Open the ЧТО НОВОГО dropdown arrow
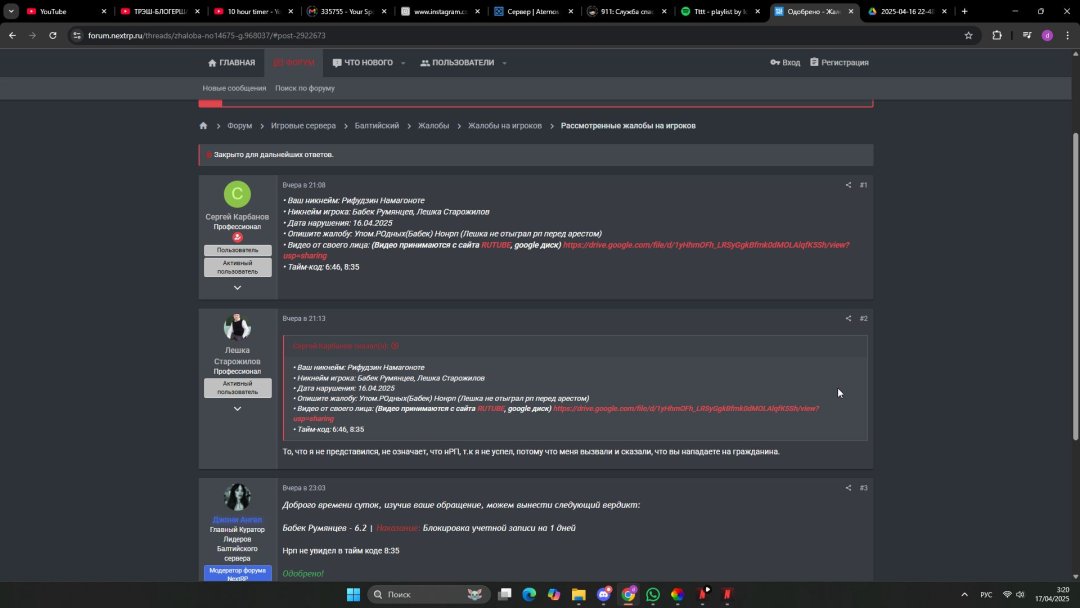This screenshot has width=1080, height=608. [403, 63]
